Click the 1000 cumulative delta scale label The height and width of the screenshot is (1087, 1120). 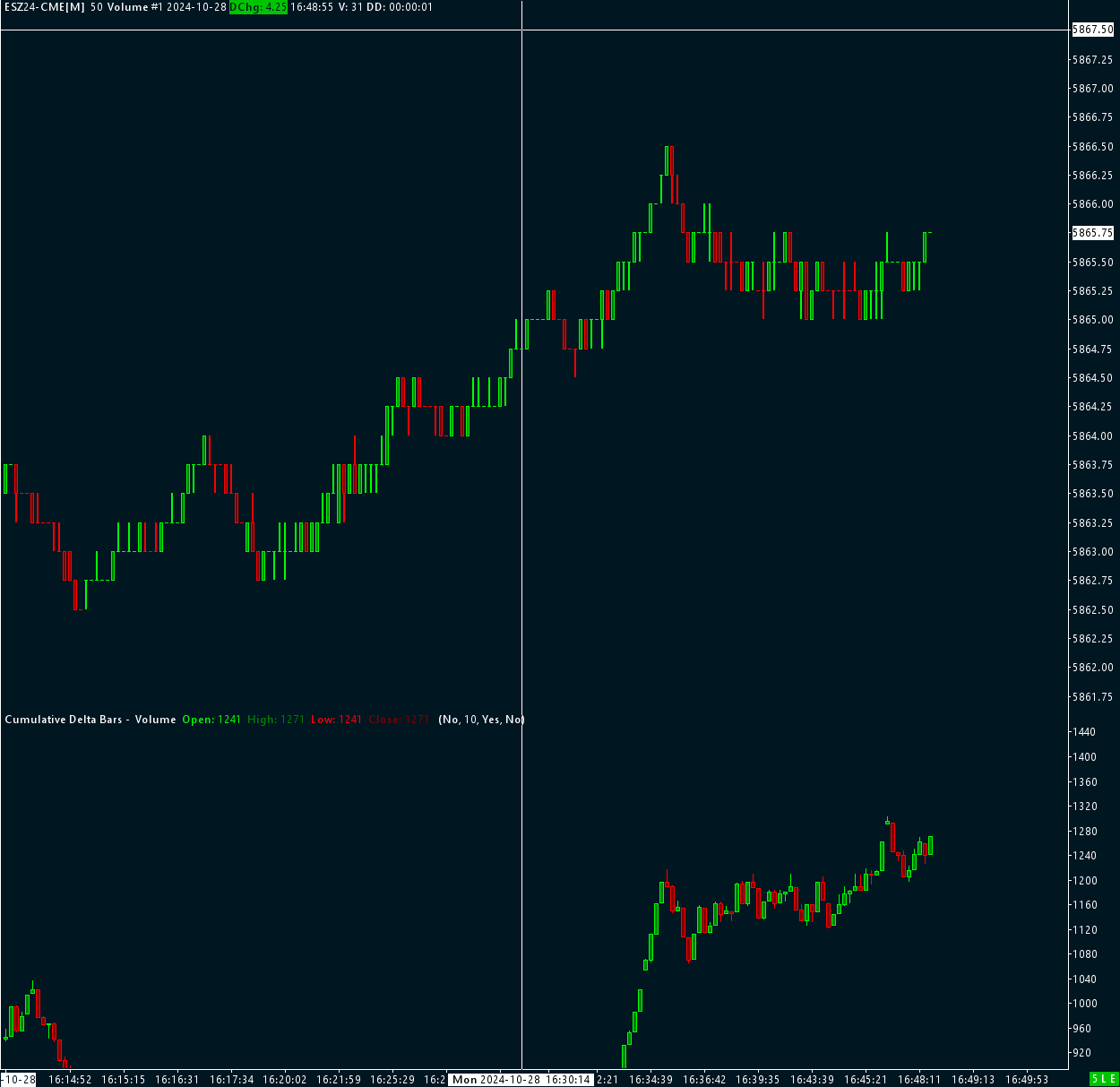click(1084, 1004)
